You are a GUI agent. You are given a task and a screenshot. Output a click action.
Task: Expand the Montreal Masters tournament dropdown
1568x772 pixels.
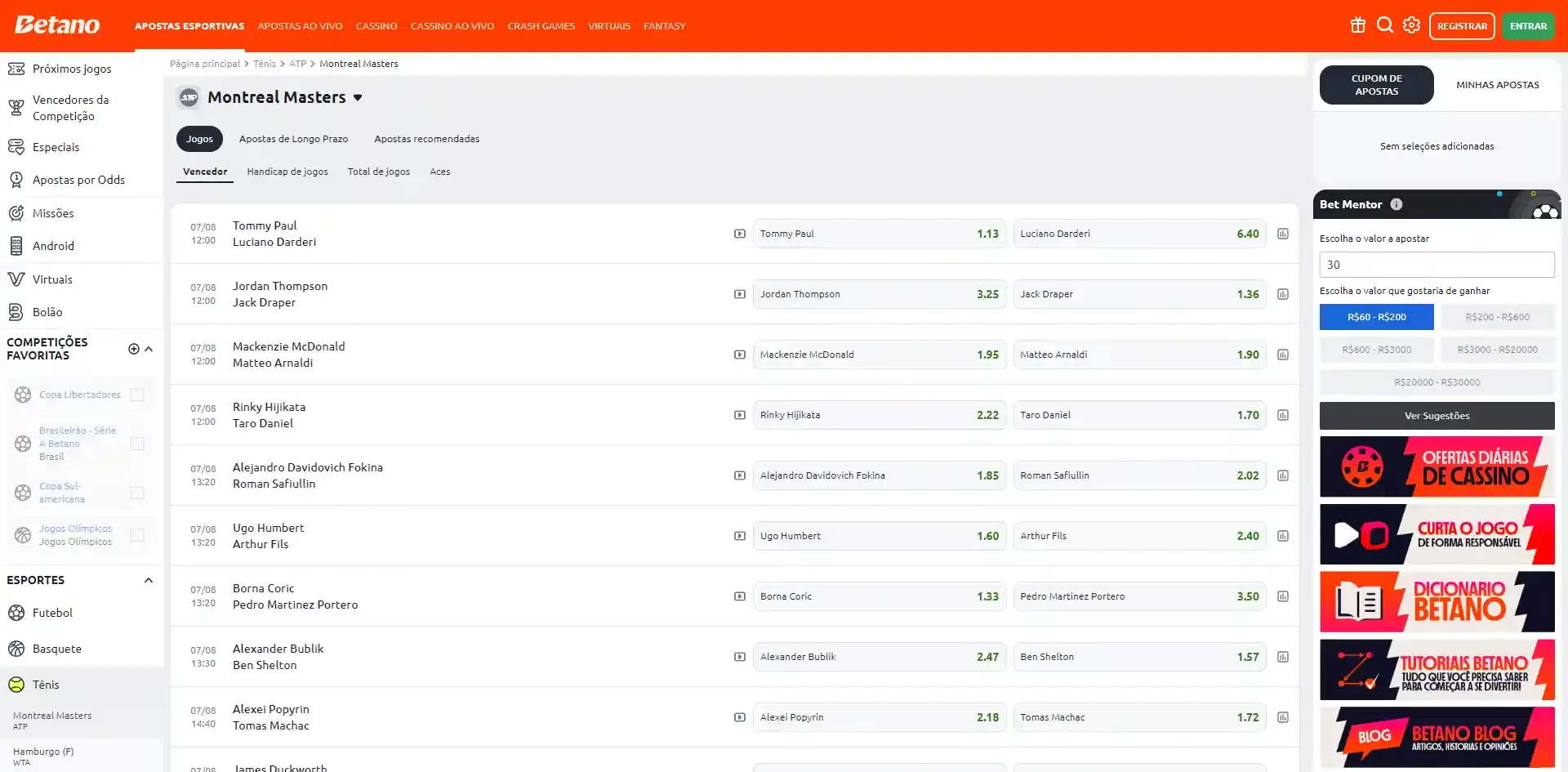[358, 98]
